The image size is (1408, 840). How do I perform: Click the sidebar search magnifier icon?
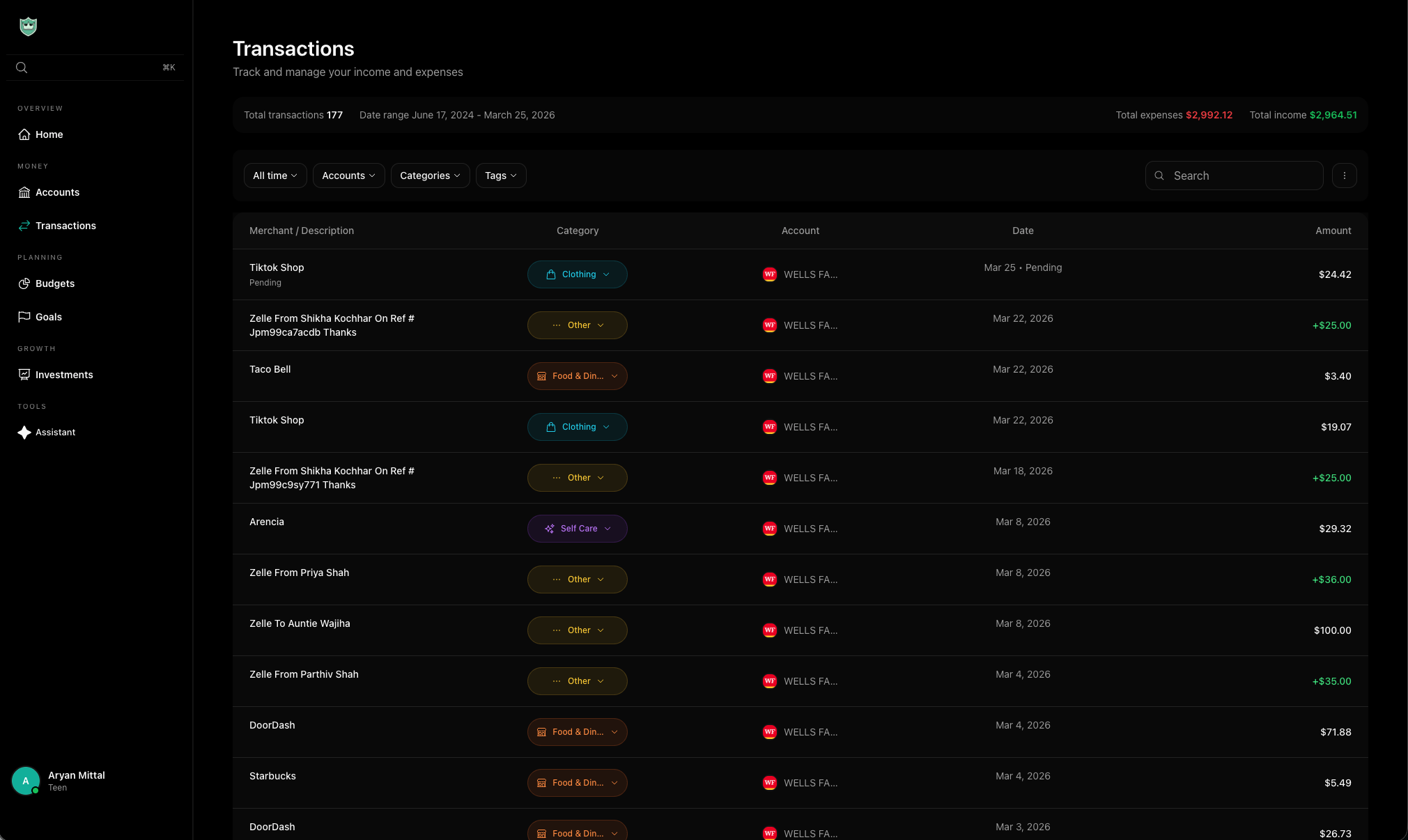tap(22, 68)
